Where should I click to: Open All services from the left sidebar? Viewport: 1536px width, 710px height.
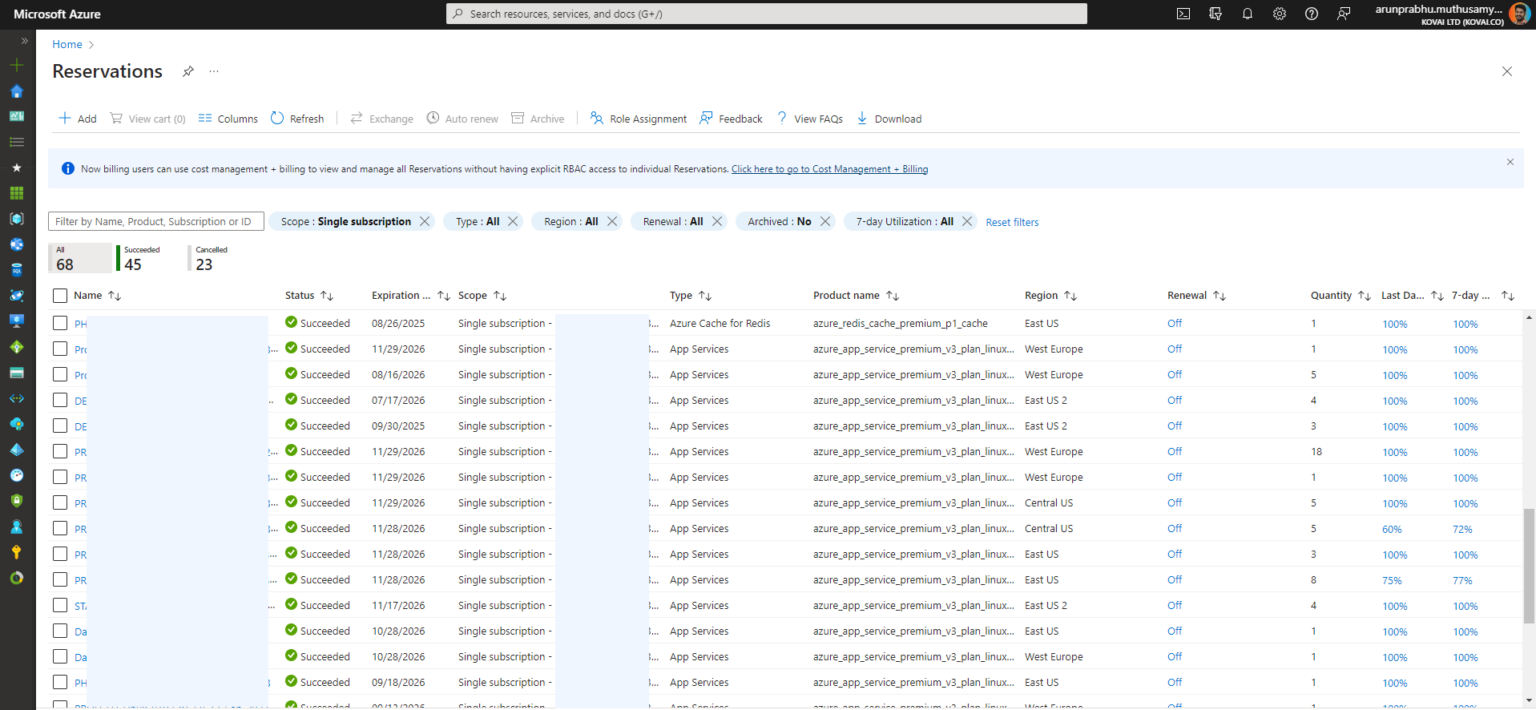[16, 141]
